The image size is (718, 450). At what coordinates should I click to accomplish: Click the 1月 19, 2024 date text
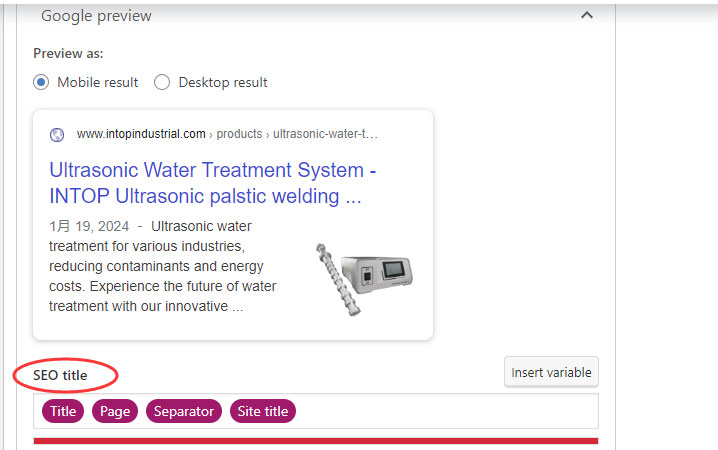(87, 226)
